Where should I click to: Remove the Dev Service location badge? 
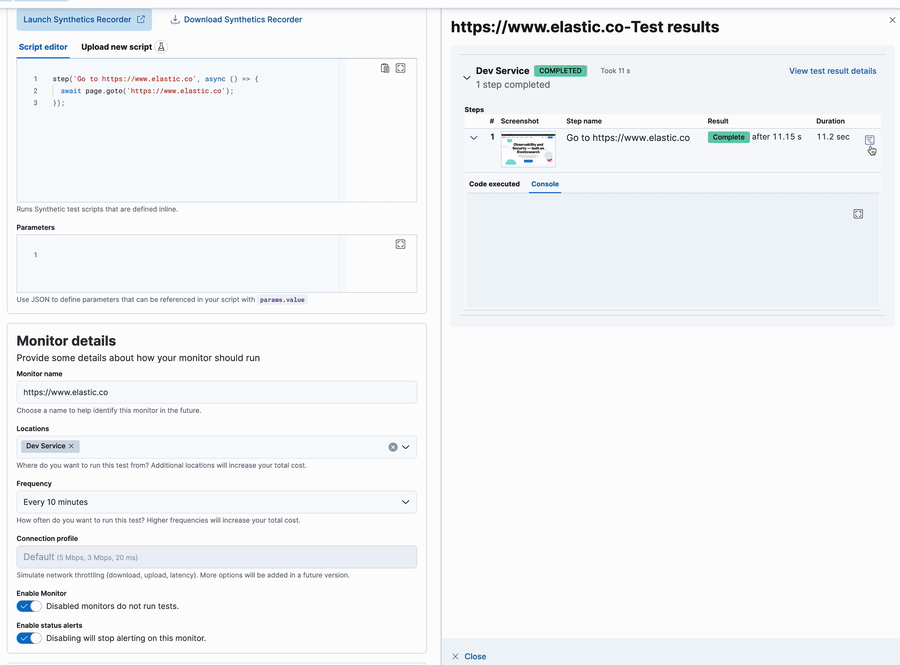(70, 446)
